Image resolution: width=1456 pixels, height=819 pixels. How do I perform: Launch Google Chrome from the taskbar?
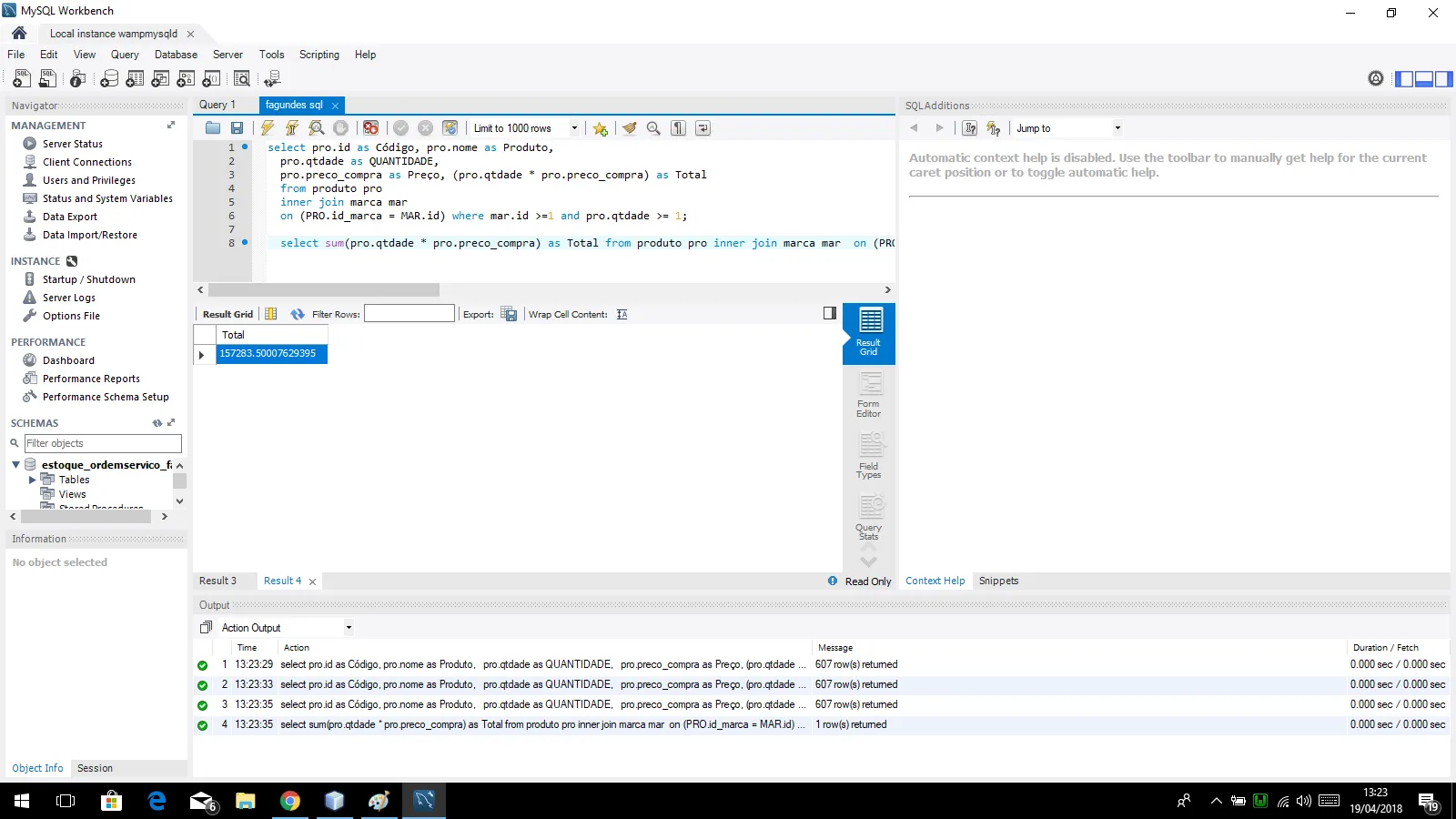tap(290, 801)
